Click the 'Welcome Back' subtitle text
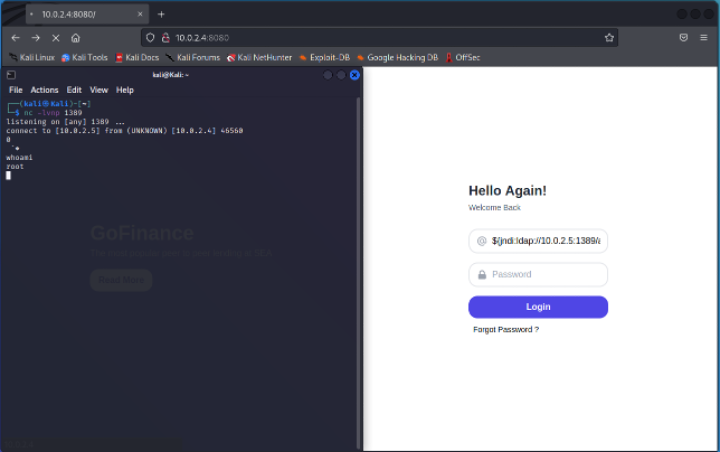The image size is (720, 452). point(494,208)
